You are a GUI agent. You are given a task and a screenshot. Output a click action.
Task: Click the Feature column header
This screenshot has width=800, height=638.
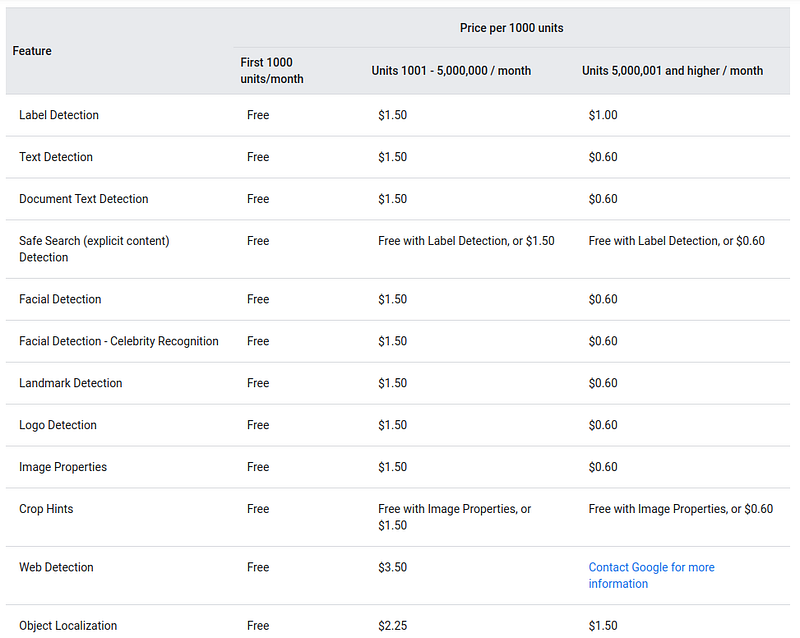pyautogui.click(x=32, y=51)
